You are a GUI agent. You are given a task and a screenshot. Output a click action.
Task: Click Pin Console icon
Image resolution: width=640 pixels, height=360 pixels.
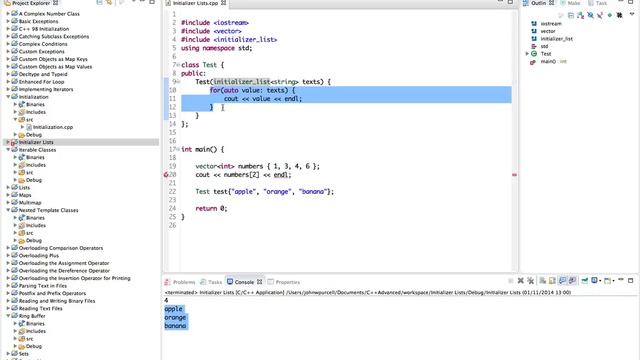click(584, 281)
